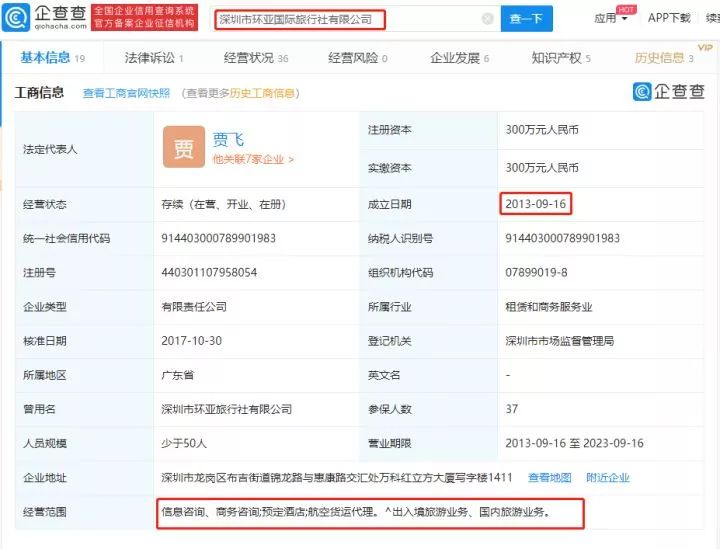The height and width of the screenshot is (549, 720).
Task: Open the 历史信息 VIP tab
Action: 664,58
